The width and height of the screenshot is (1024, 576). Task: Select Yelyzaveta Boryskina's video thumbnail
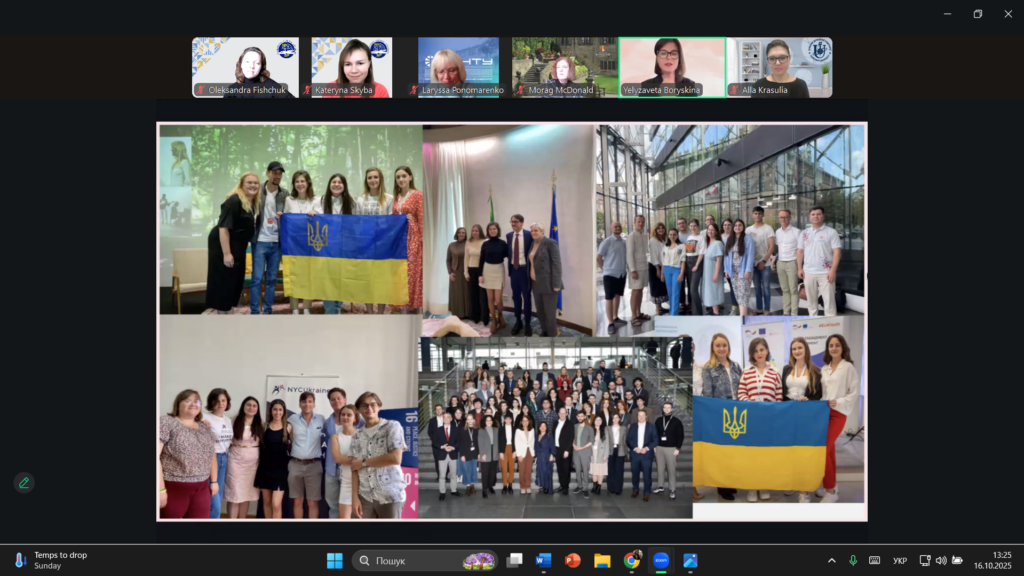click(672, 67)
